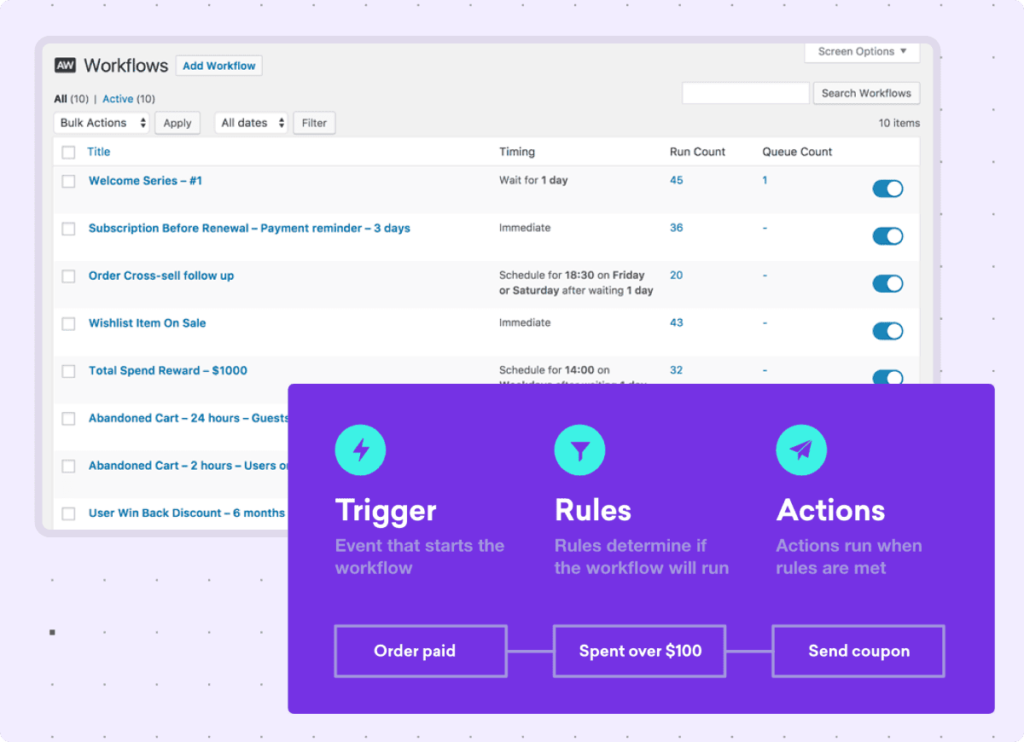Check the select-all checkbox beside Title
The width and height of the screenshot is (1024, 742).
[69, 153]
